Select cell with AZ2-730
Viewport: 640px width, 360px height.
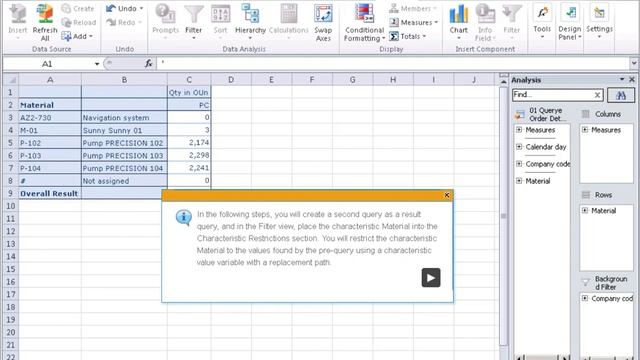tap(50, 118)
